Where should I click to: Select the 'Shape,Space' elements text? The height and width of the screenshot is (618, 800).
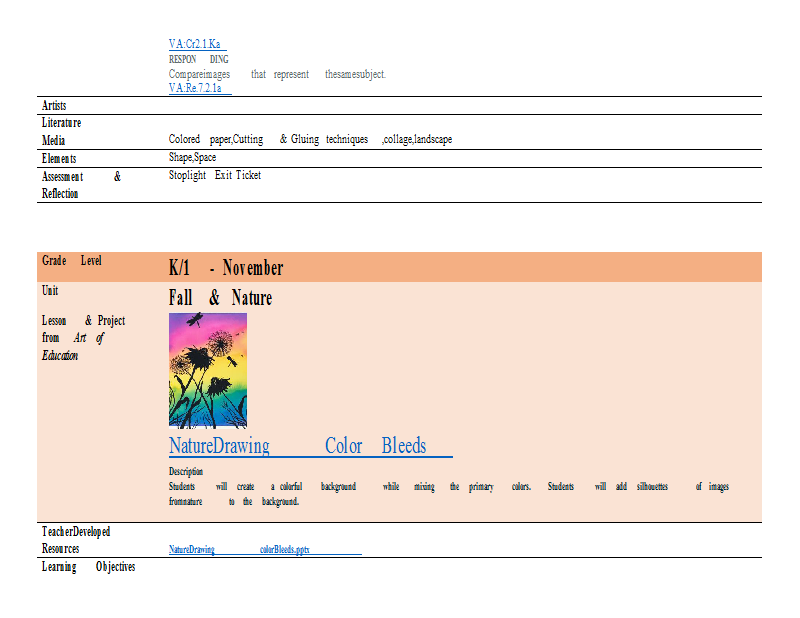point(192,157)
